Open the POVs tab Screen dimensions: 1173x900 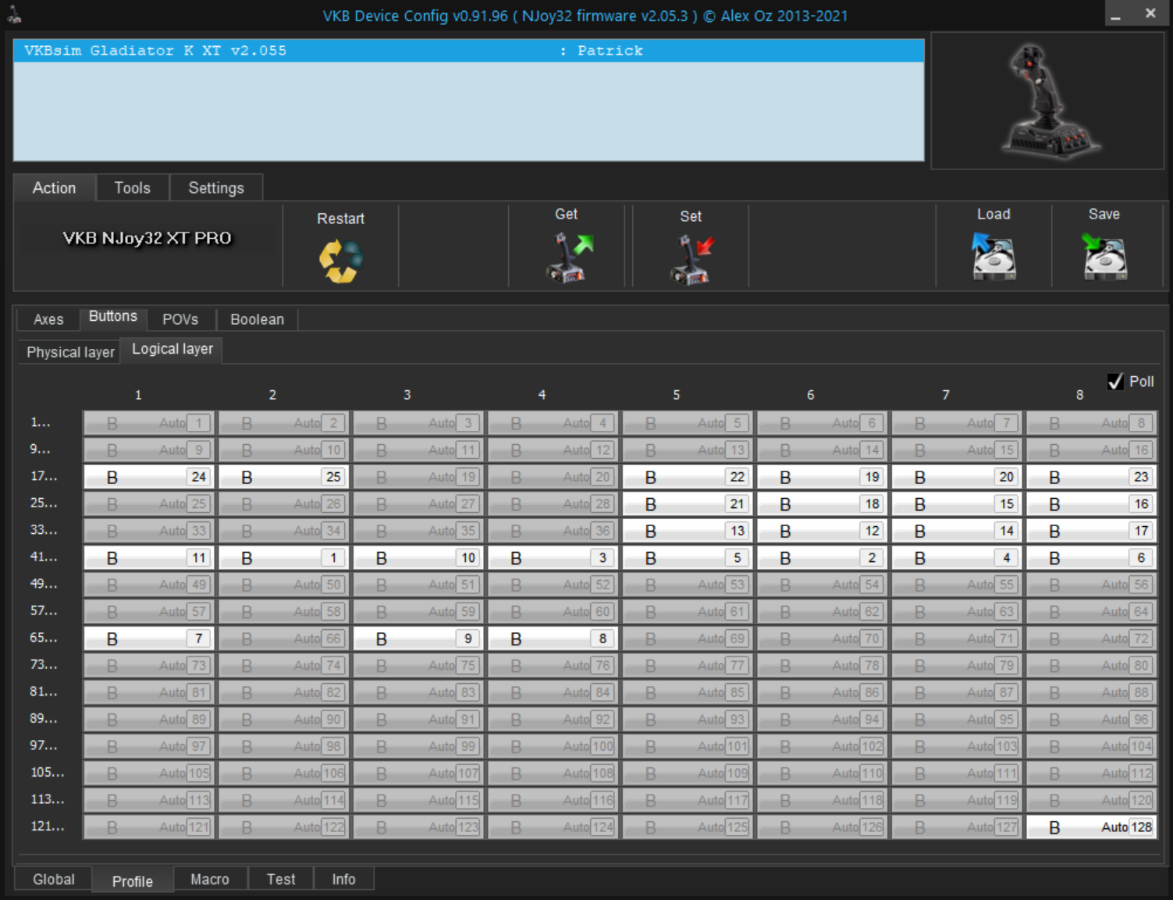180,319
